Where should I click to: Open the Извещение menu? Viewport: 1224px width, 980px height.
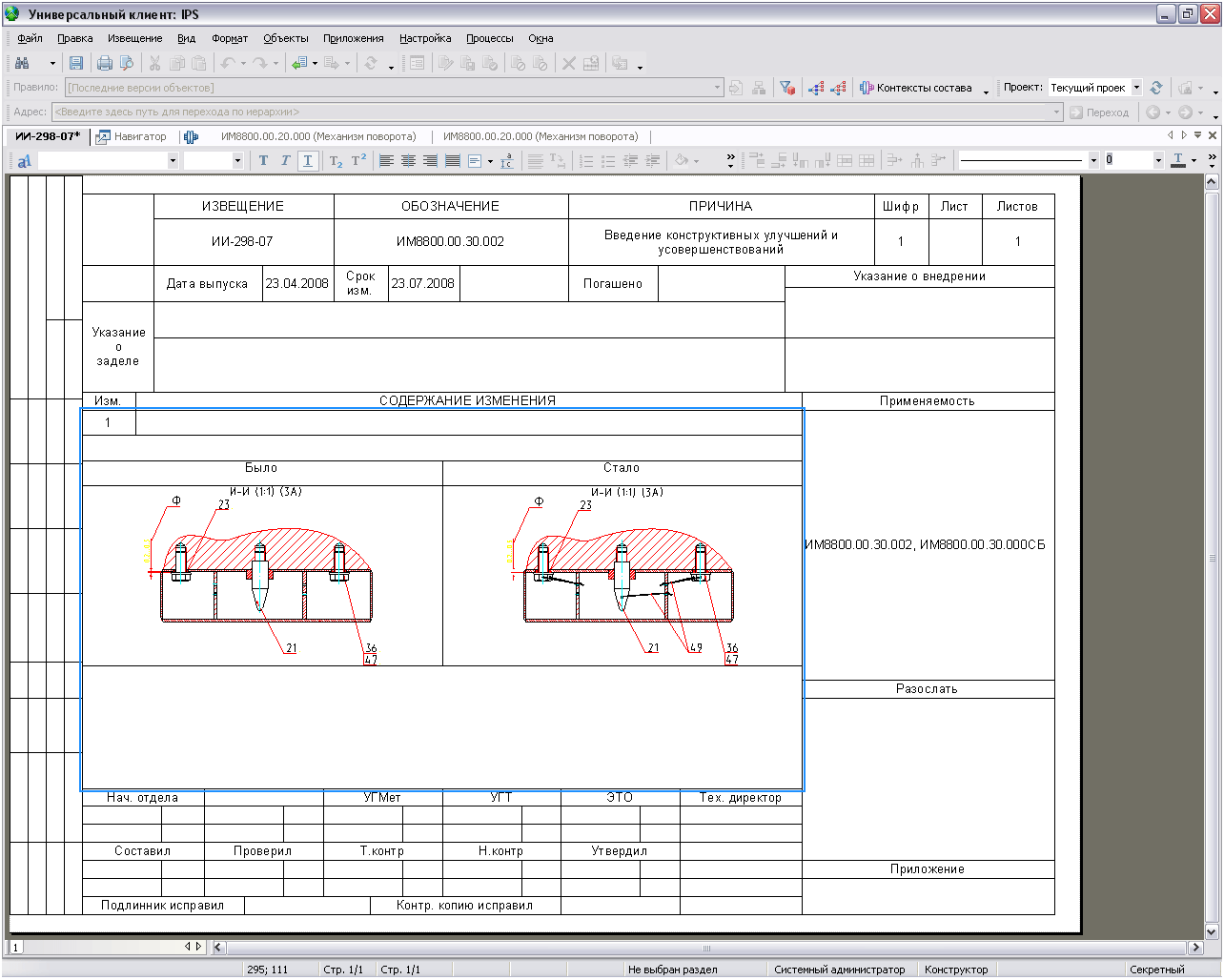click(134, 38)
